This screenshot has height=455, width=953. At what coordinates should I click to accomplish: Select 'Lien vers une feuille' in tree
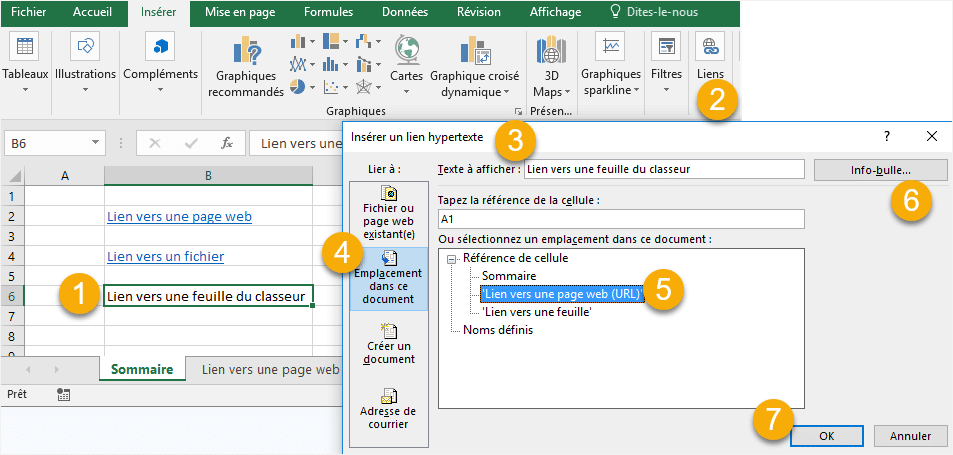coord(536,311)
